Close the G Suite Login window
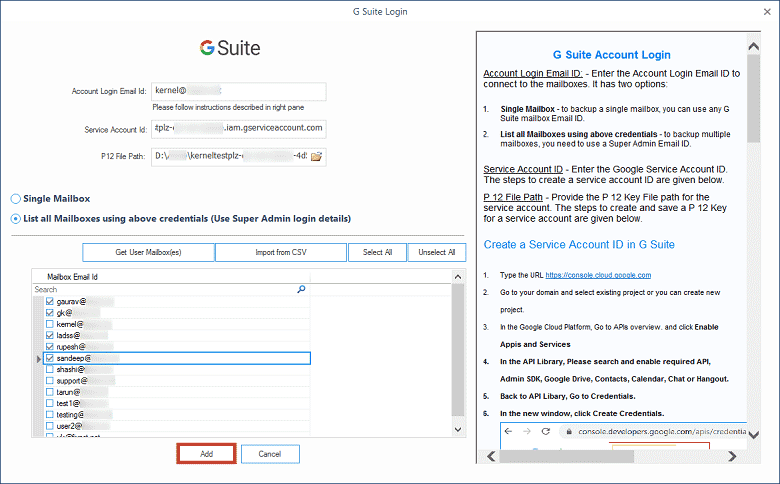780x484 pixels. click(767, 11)
